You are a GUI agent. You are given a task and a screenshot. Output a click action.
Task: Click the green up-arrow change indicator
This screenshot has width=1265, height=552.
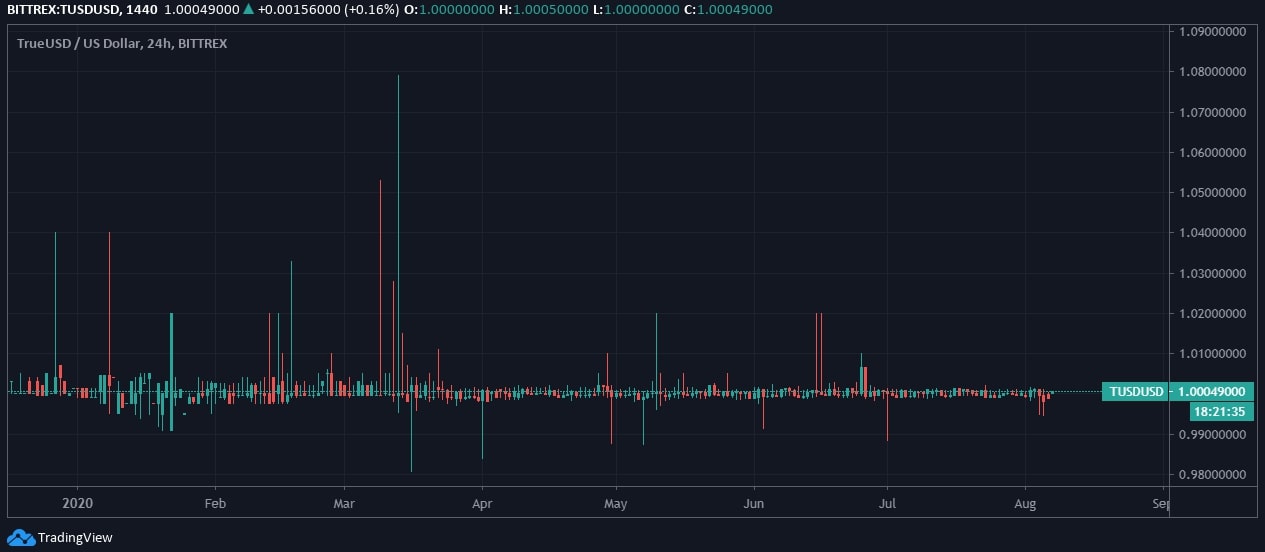click(248, 9)
